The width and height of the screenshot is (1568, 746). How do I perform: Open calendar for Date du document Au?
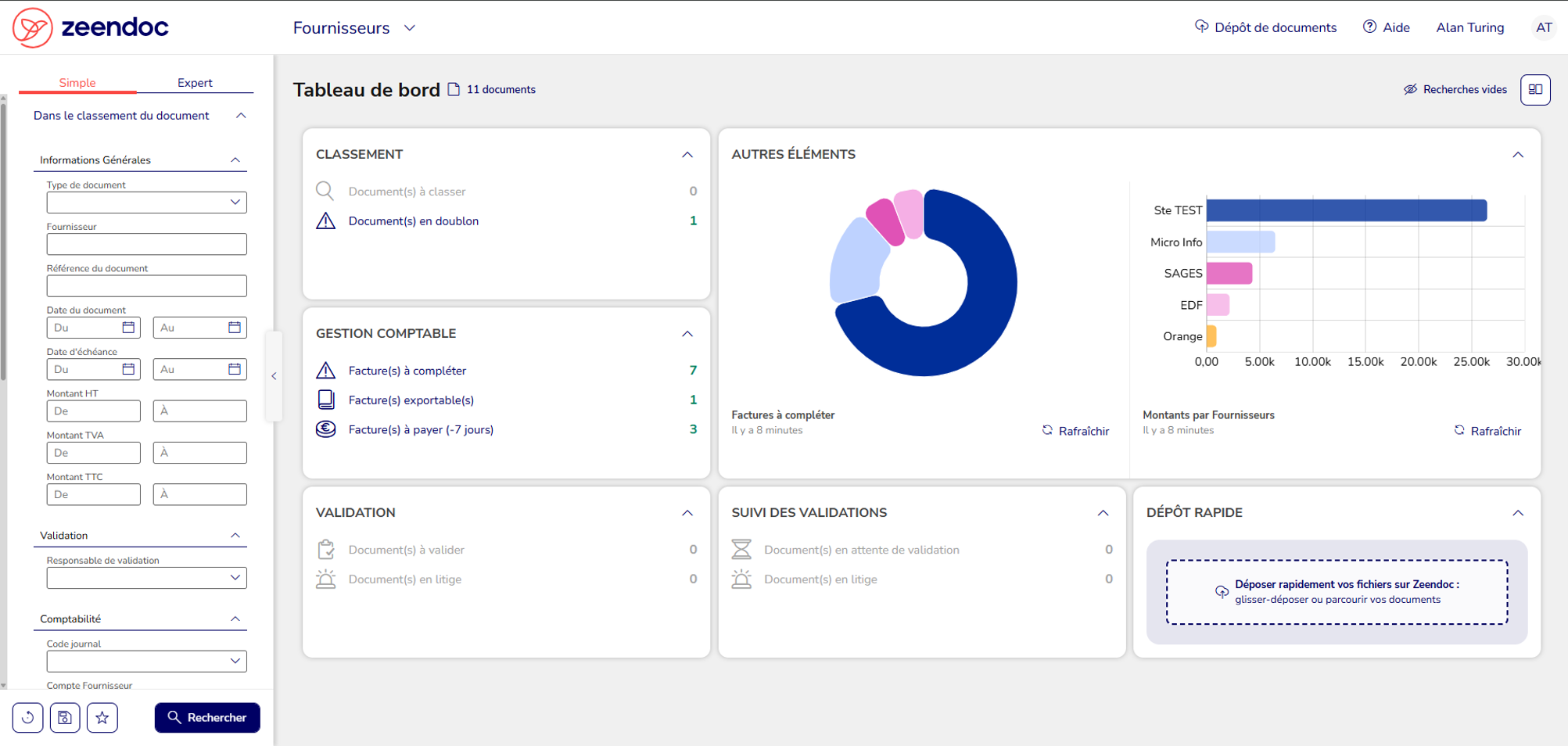tap(235, 327)
